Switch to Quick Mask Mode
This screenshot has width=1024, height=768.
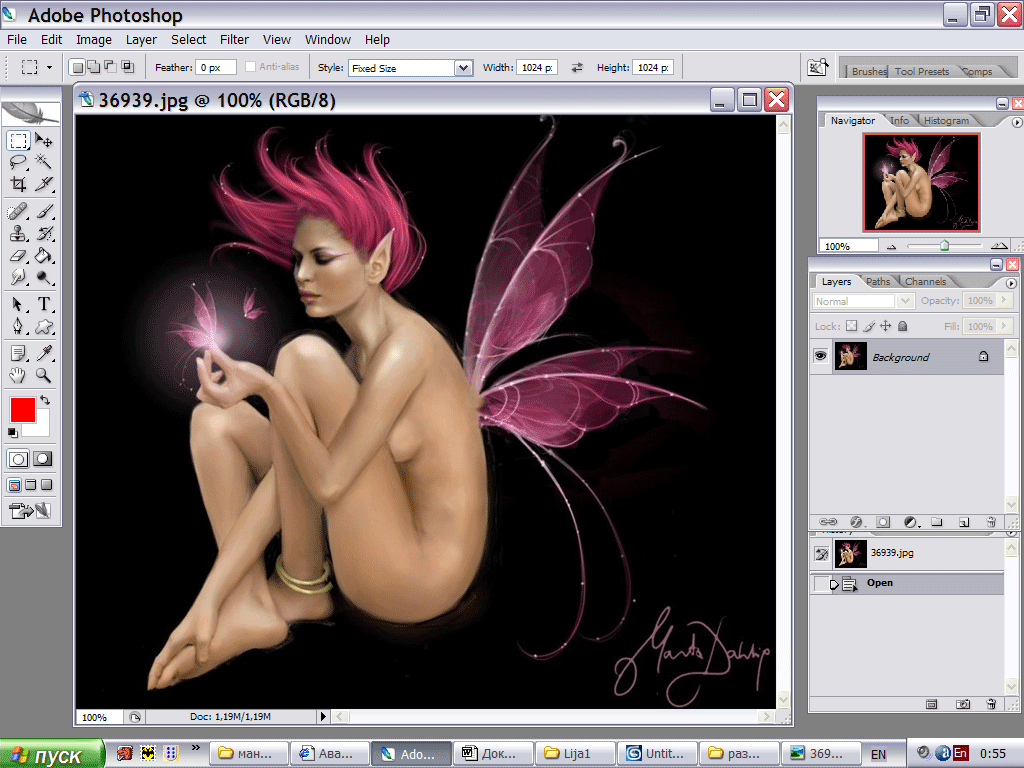coord(43,459)
